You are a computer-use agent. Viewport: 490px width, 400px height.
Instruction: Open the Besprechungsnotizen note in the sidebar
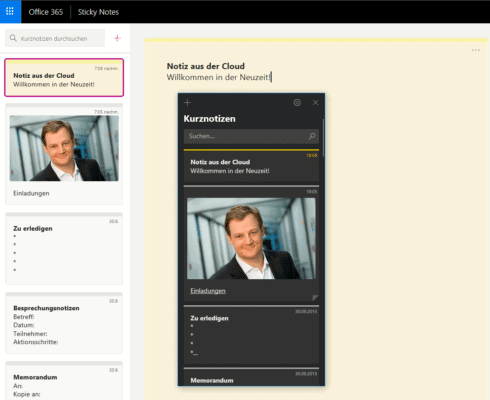[x=64, y=323]
